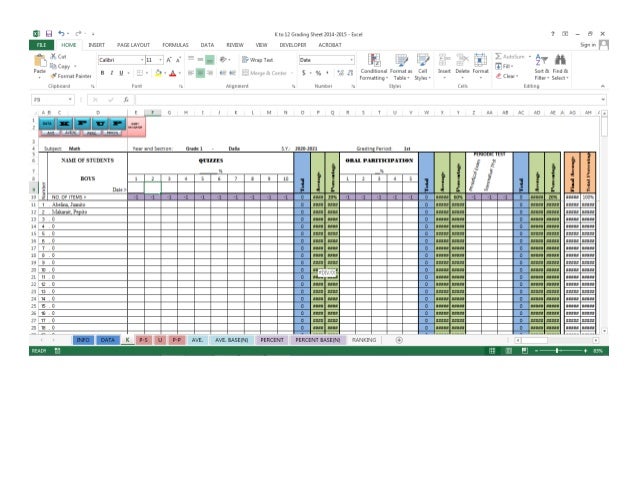Toggle align left button
The height and width of the screenshot is (493, 638).
pyautogui.click(x=191, y=73)
